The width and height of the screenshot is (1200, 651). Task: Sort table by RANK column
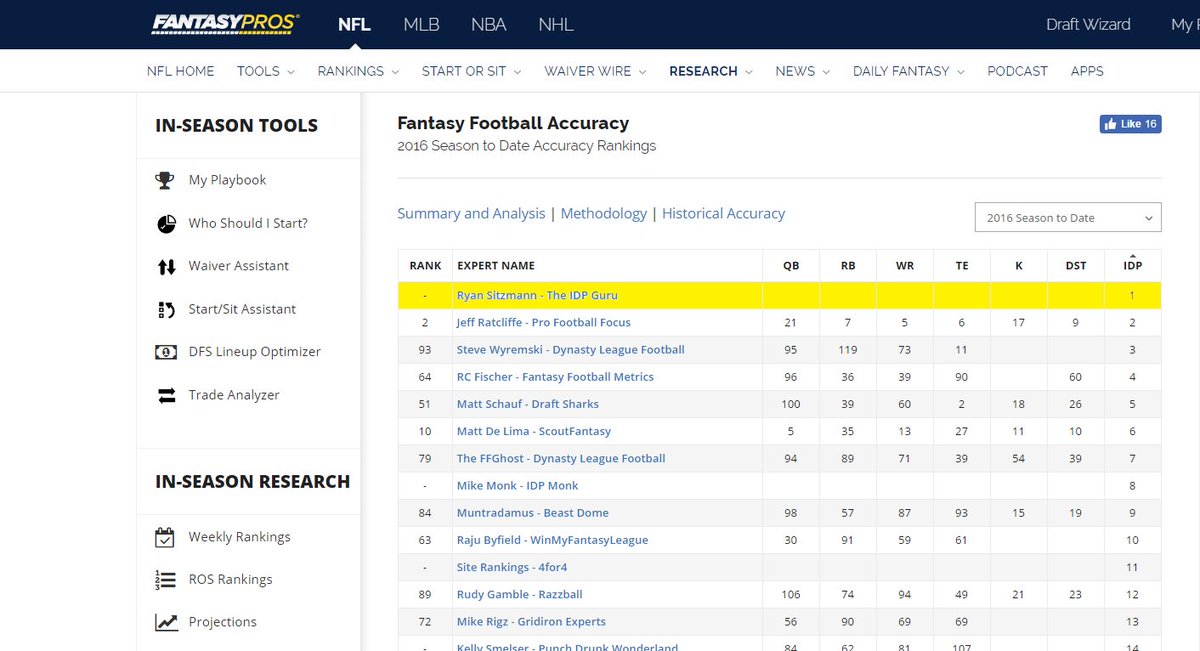(425, 266)
